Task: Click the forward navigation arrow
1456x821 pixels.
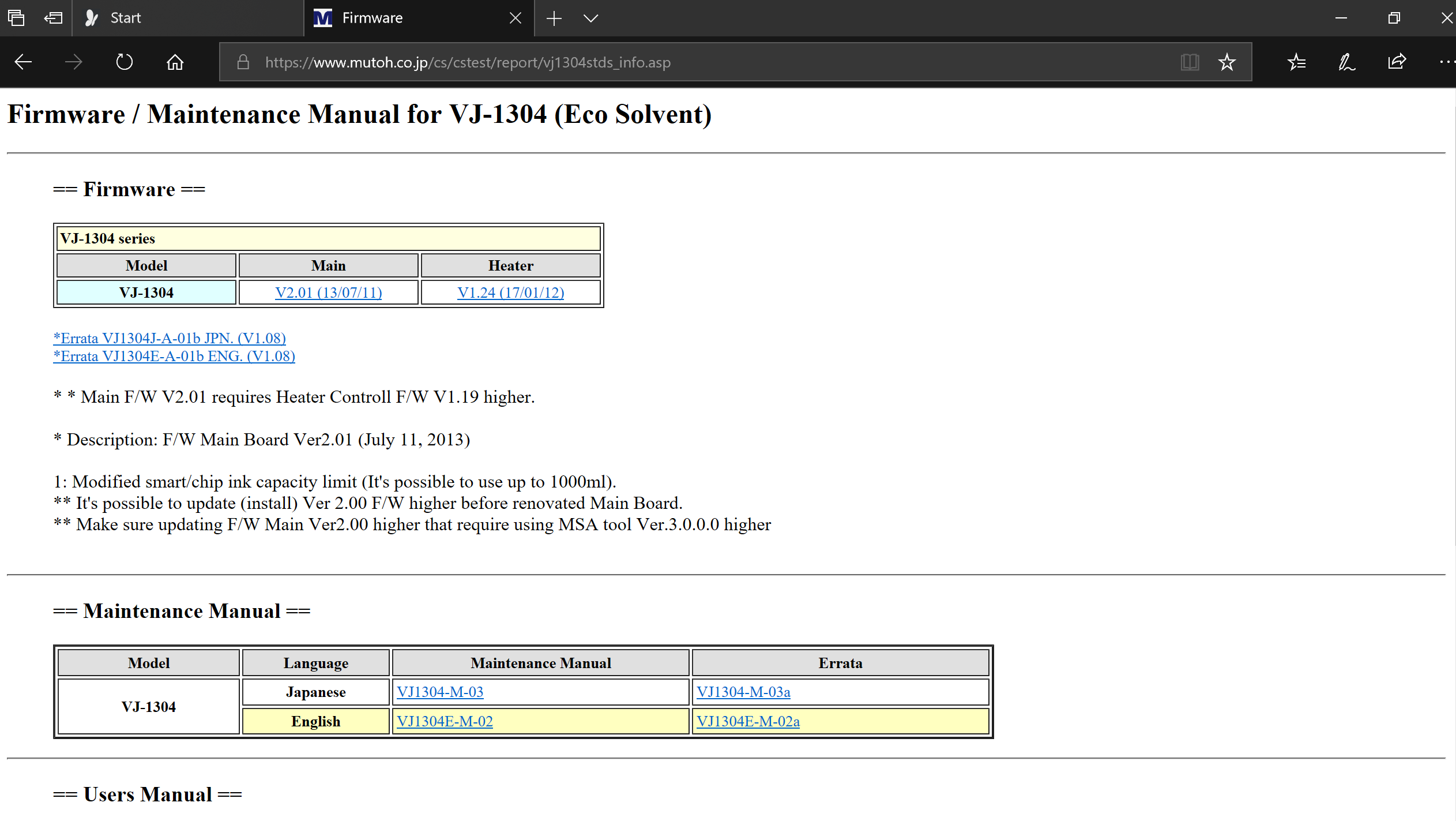Action: [74, 62]
